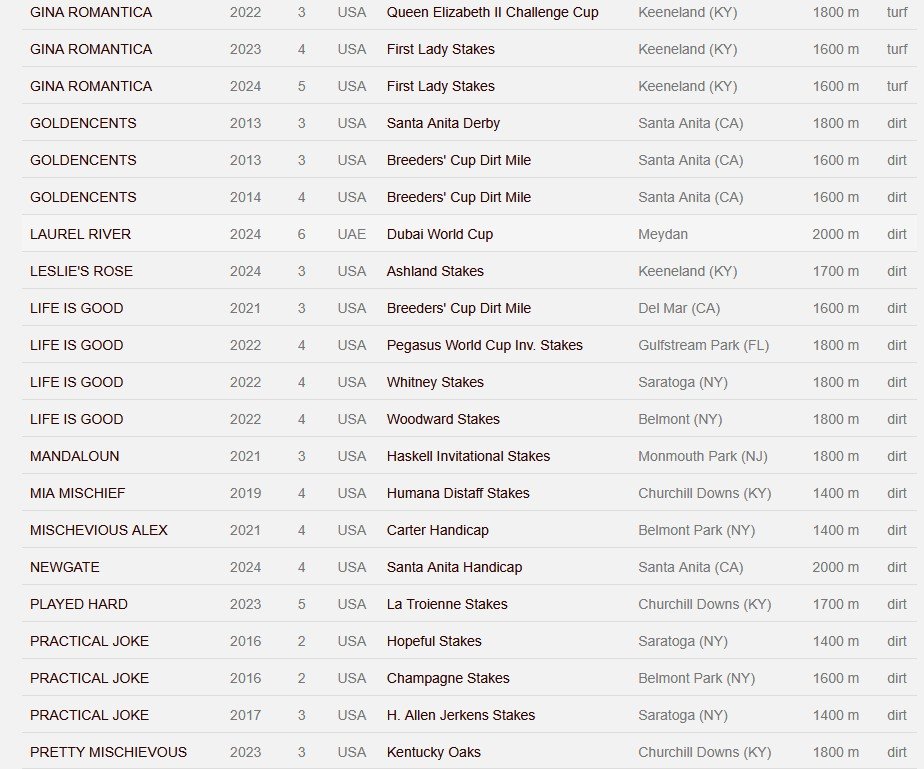Click the Woodward Stakes race
Image resolution: width=924 pixels, height=769 pixels.
pyautogui.click(x=443, y=420)
